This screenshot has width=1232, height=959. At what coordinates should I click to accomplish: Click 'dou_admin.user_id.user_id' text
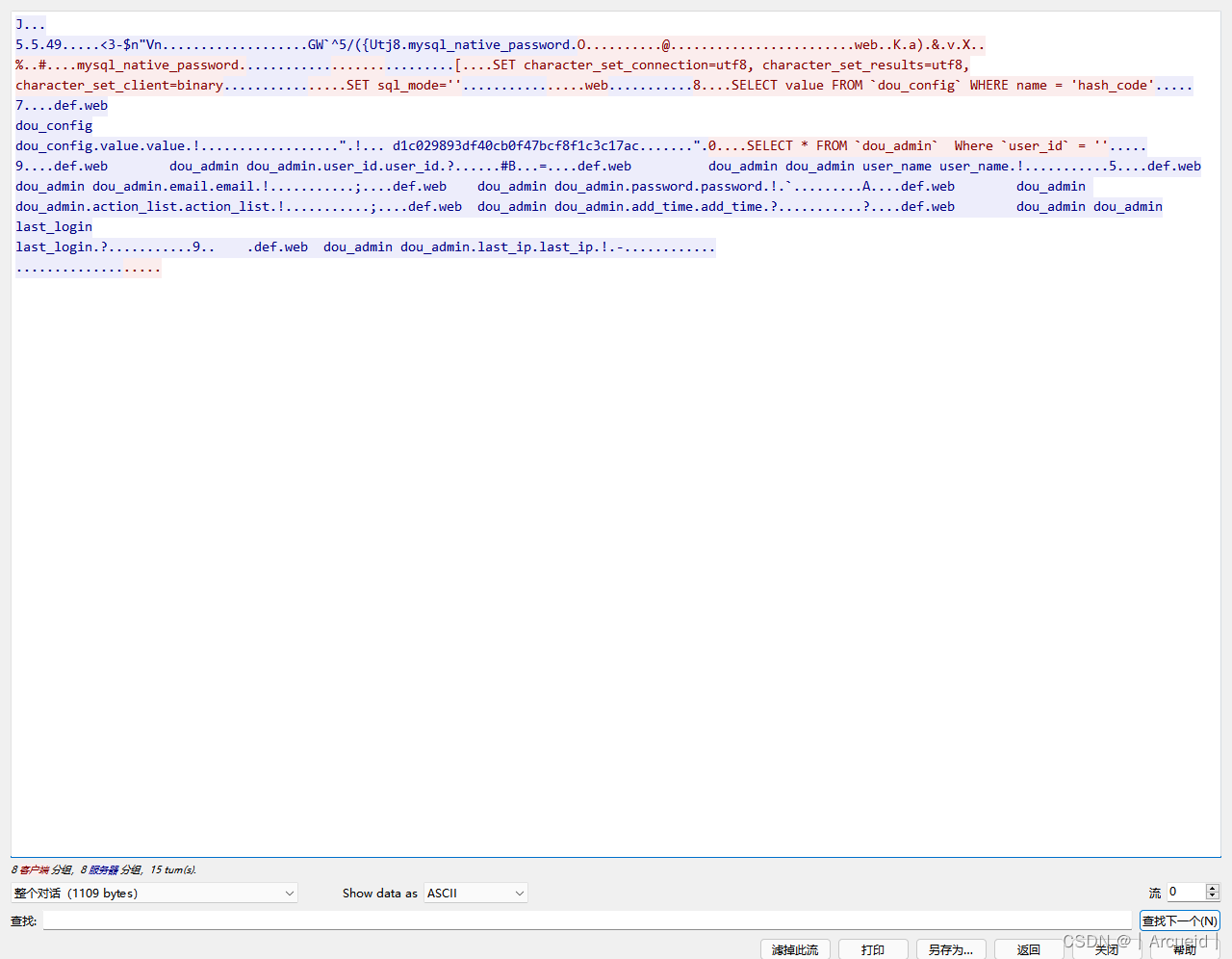pos(343,166)
